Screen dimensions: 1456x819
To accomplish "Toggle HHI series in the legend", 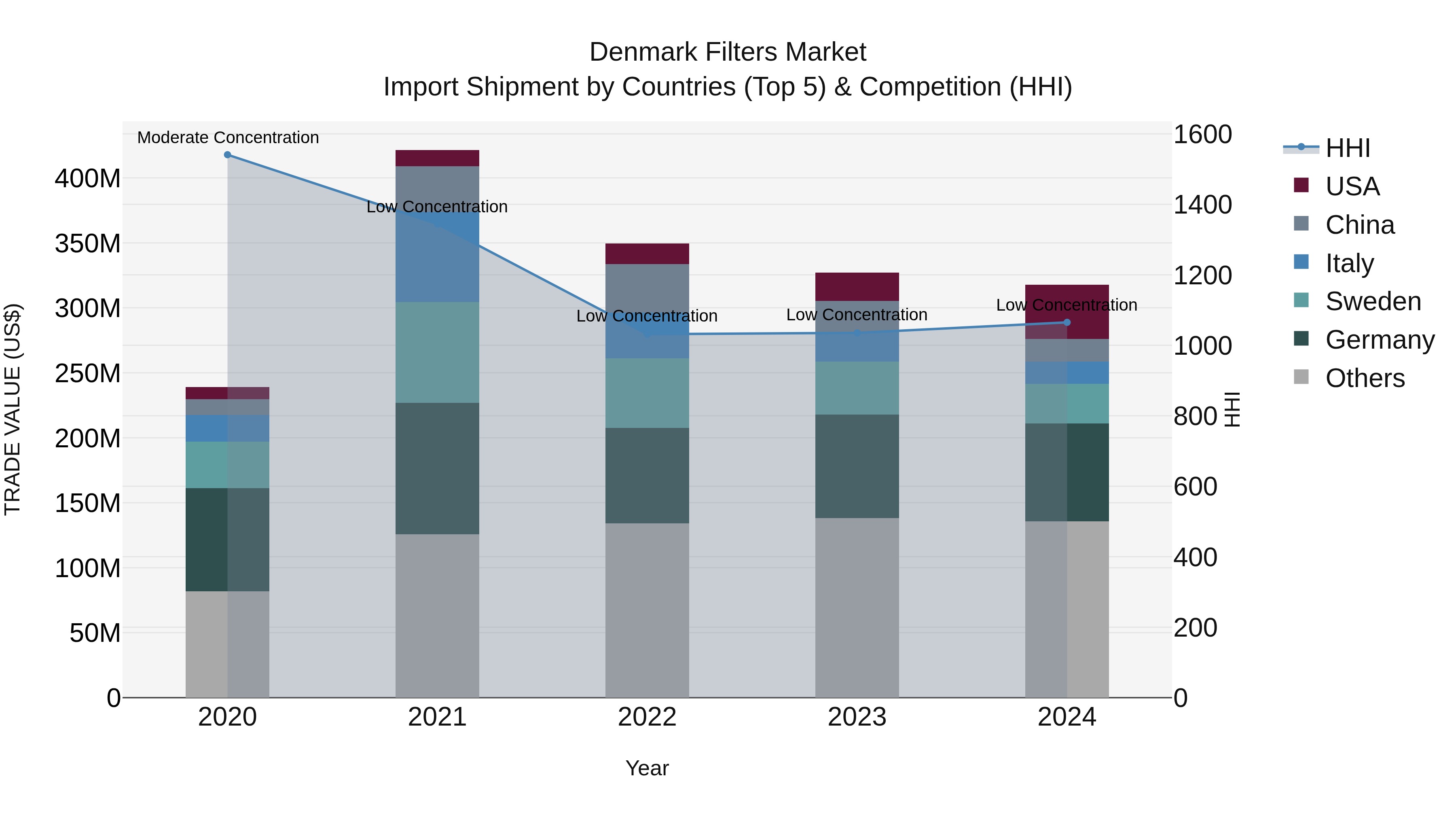I will pos(1327,148).
